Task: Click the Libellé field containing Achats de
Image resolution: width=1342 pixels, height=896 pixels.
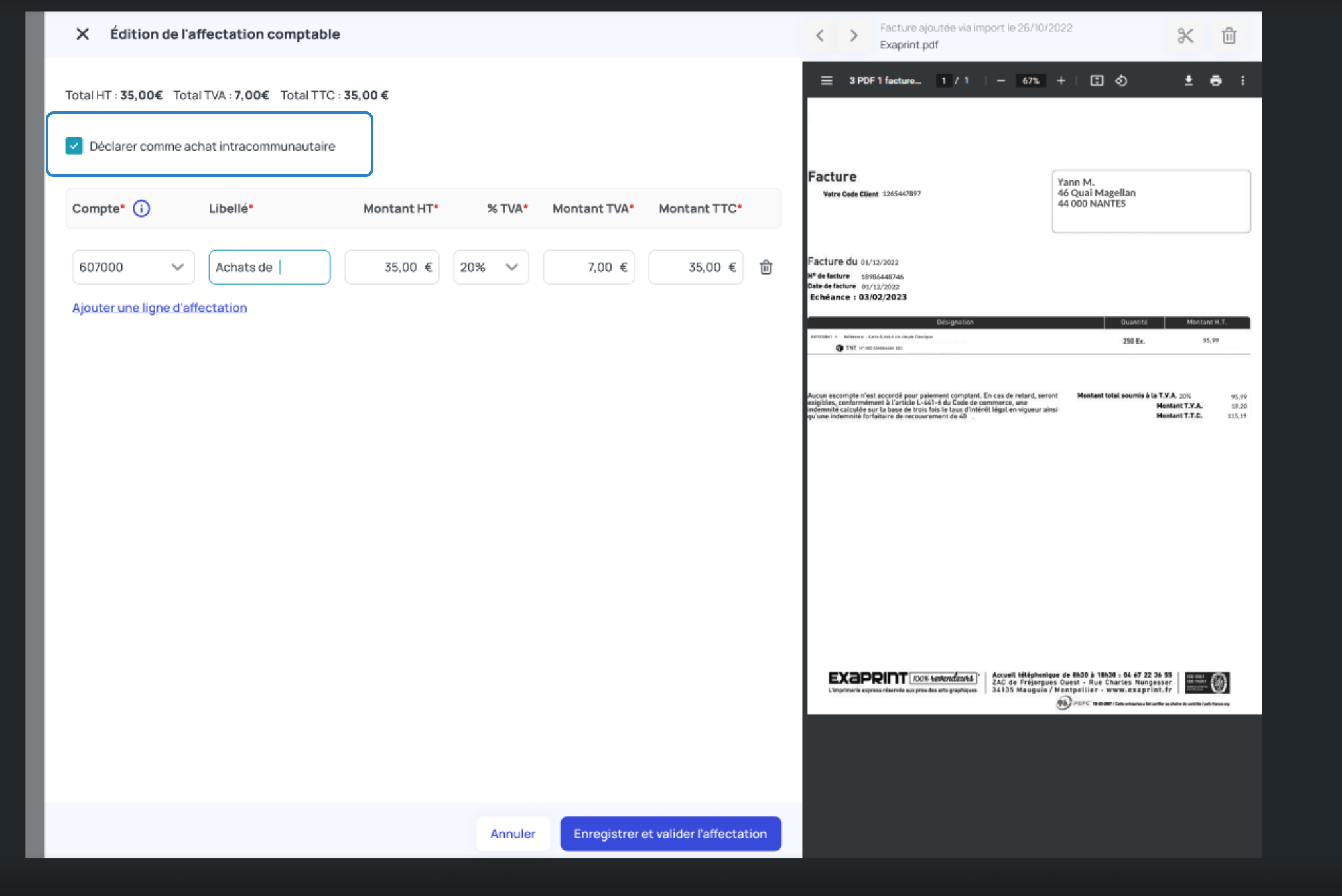Action: pyautogui.click(x=269, y=267)
